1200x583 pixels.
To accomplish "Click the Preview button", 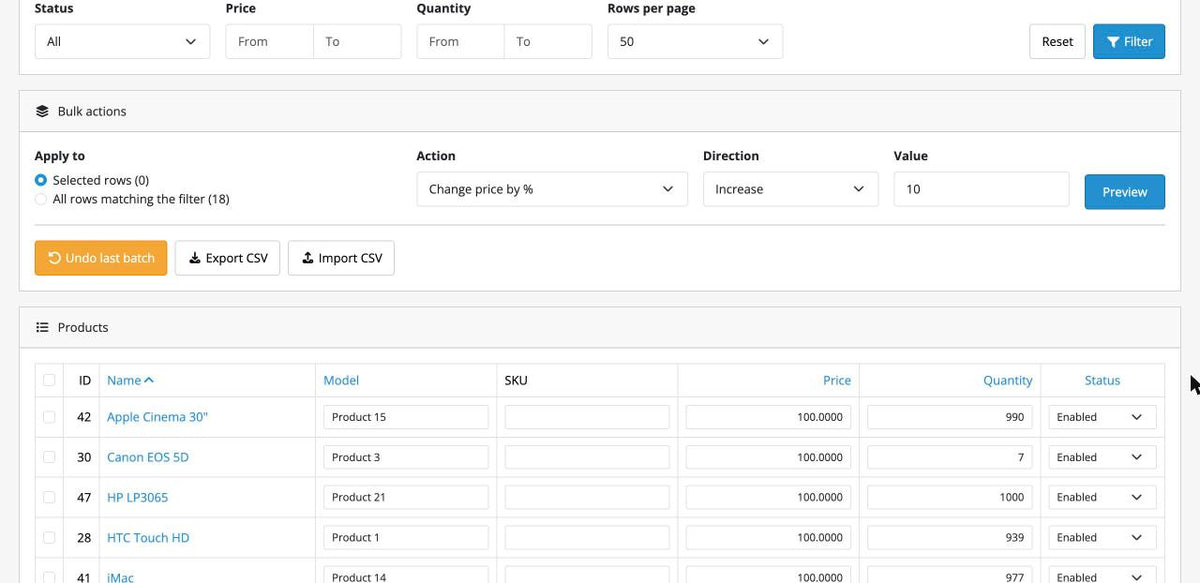I will pyautogui.click(x=1125, y=192).
